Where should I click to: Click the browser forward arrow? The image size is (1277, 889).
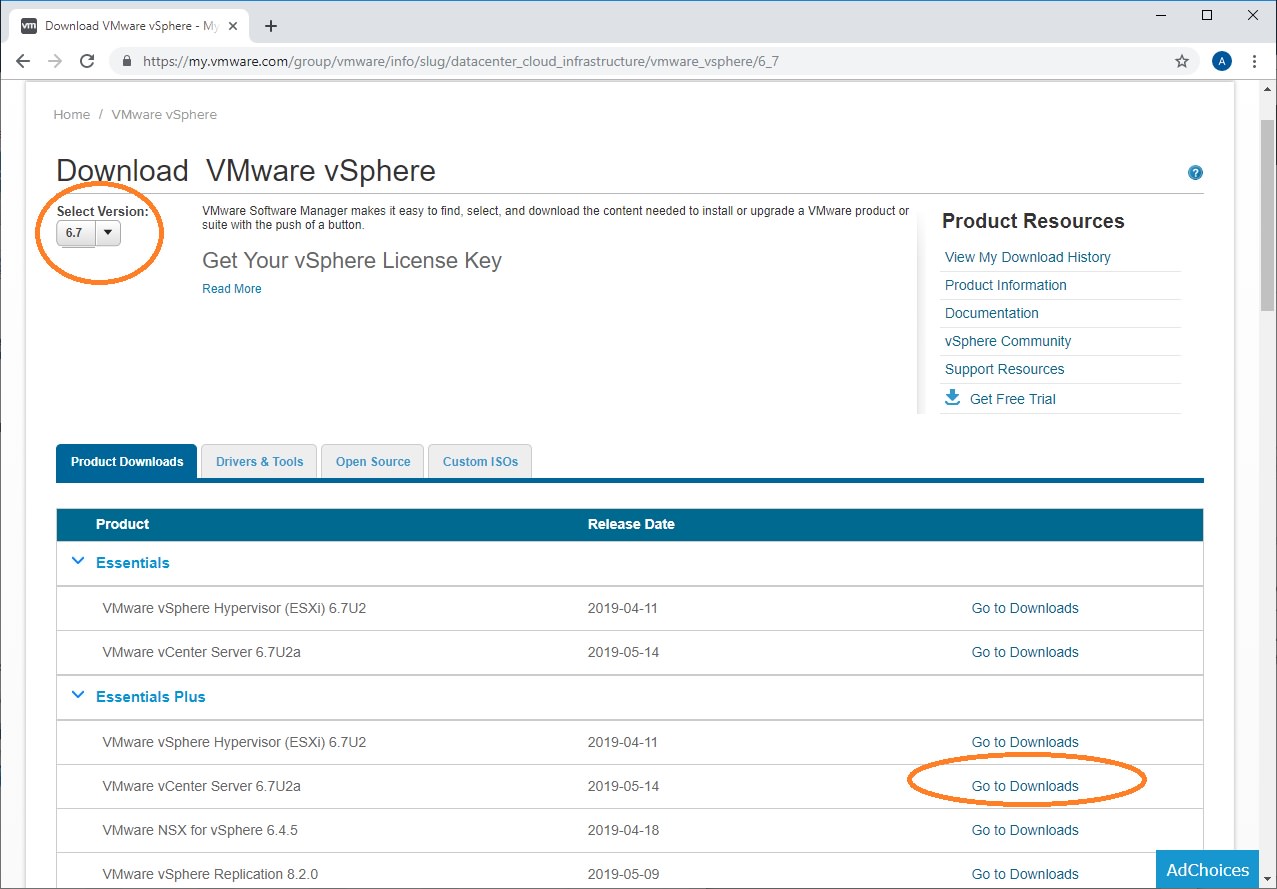pos(55,61)
